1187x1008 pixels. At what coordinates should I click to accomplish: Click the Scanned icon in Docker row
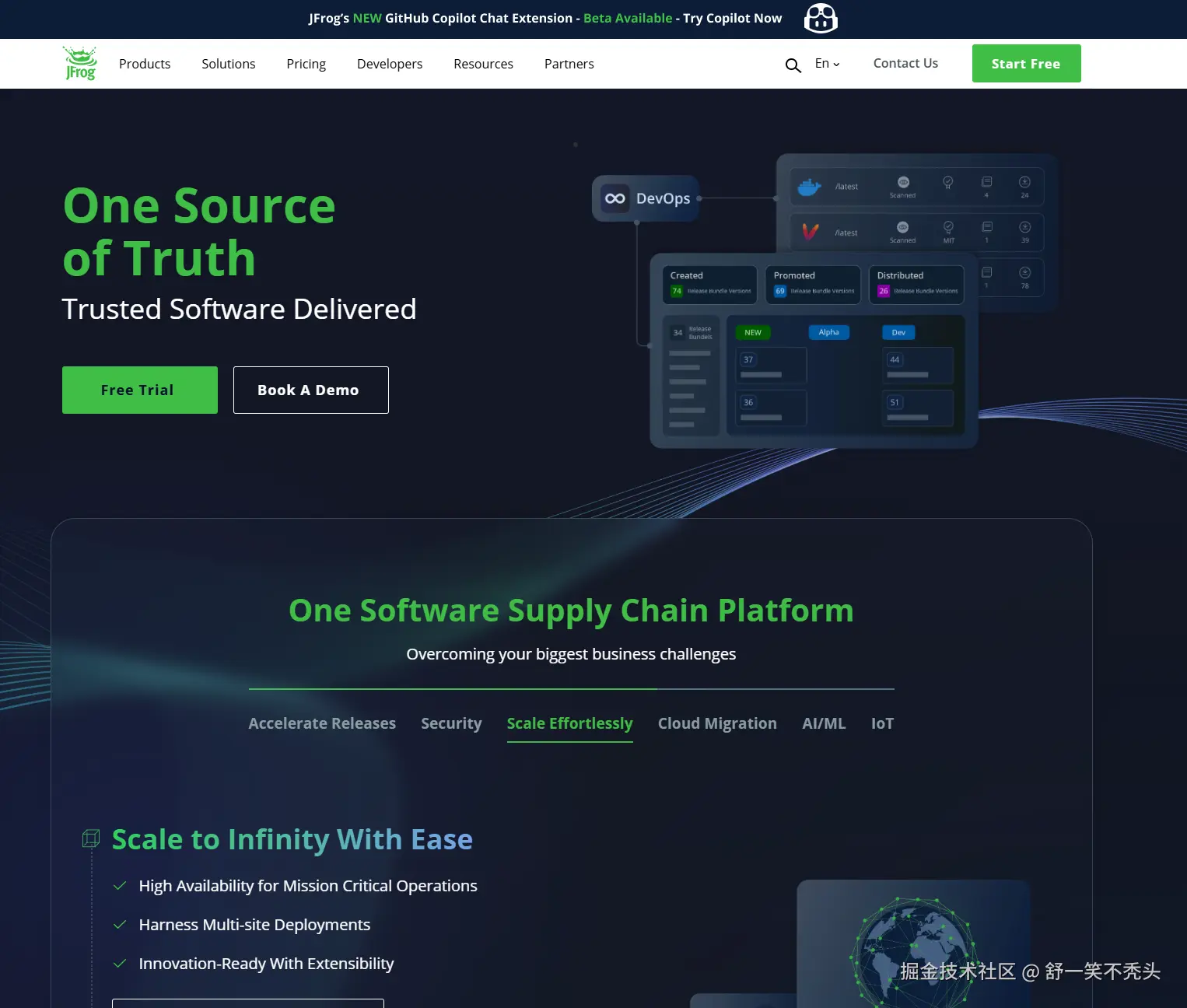coord(903,182)
